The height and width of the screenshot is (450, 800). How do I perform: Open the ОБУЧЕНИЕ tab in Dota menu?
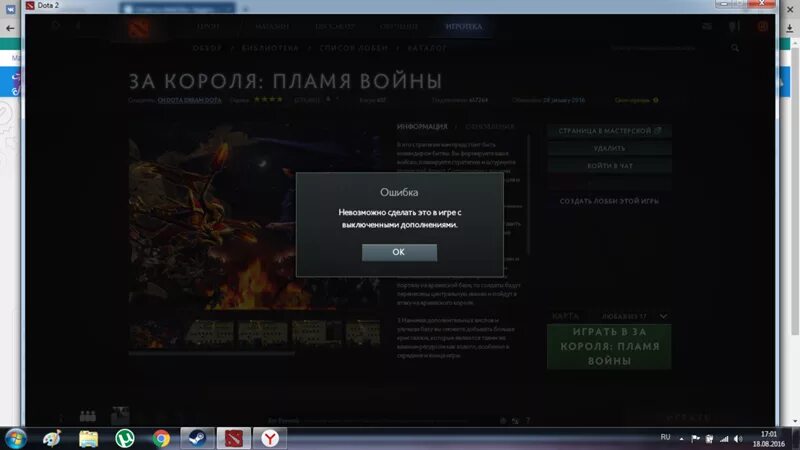399,27
